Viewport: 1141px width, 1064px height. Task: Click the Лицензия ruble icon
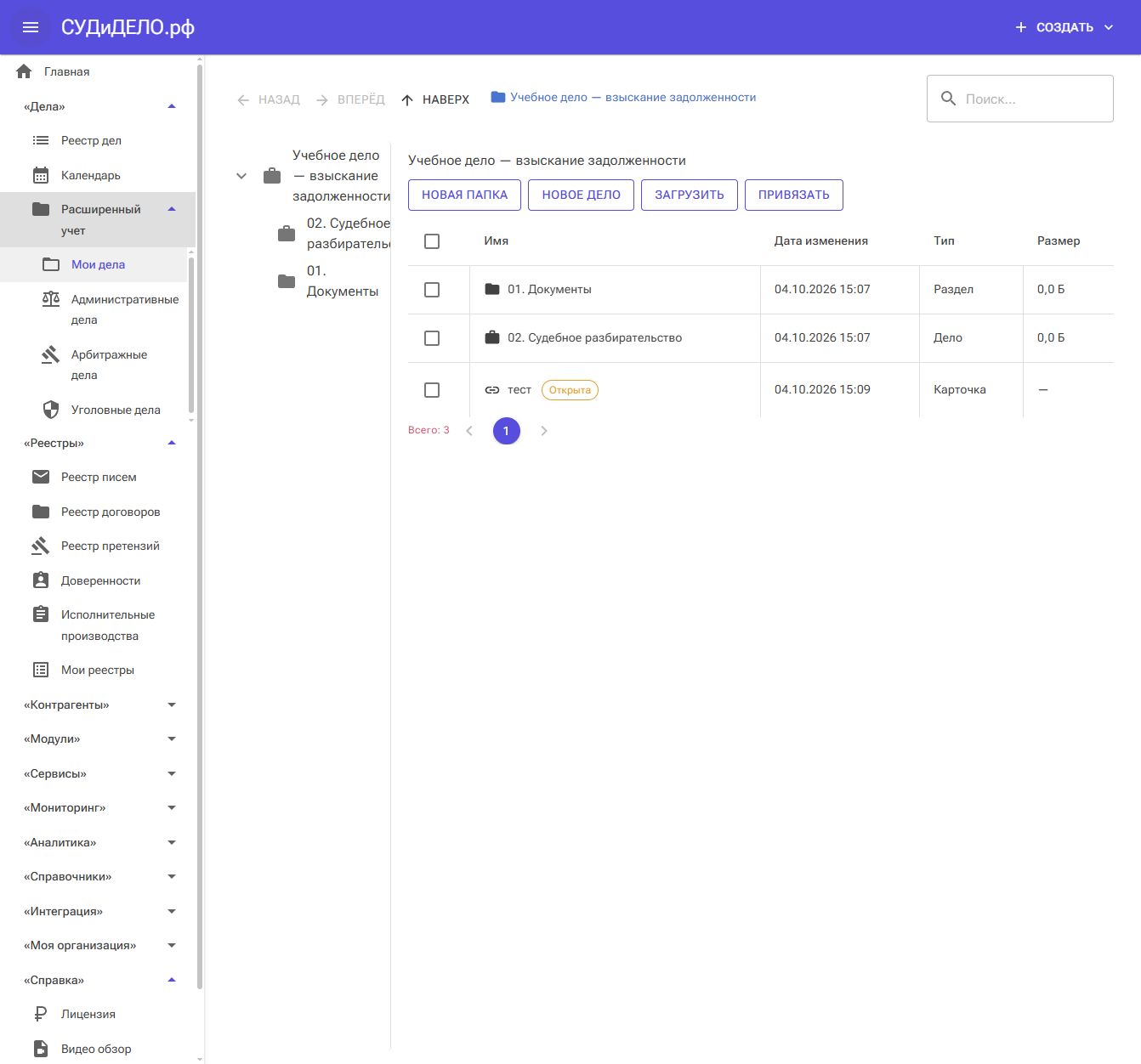coord(41,1014)
